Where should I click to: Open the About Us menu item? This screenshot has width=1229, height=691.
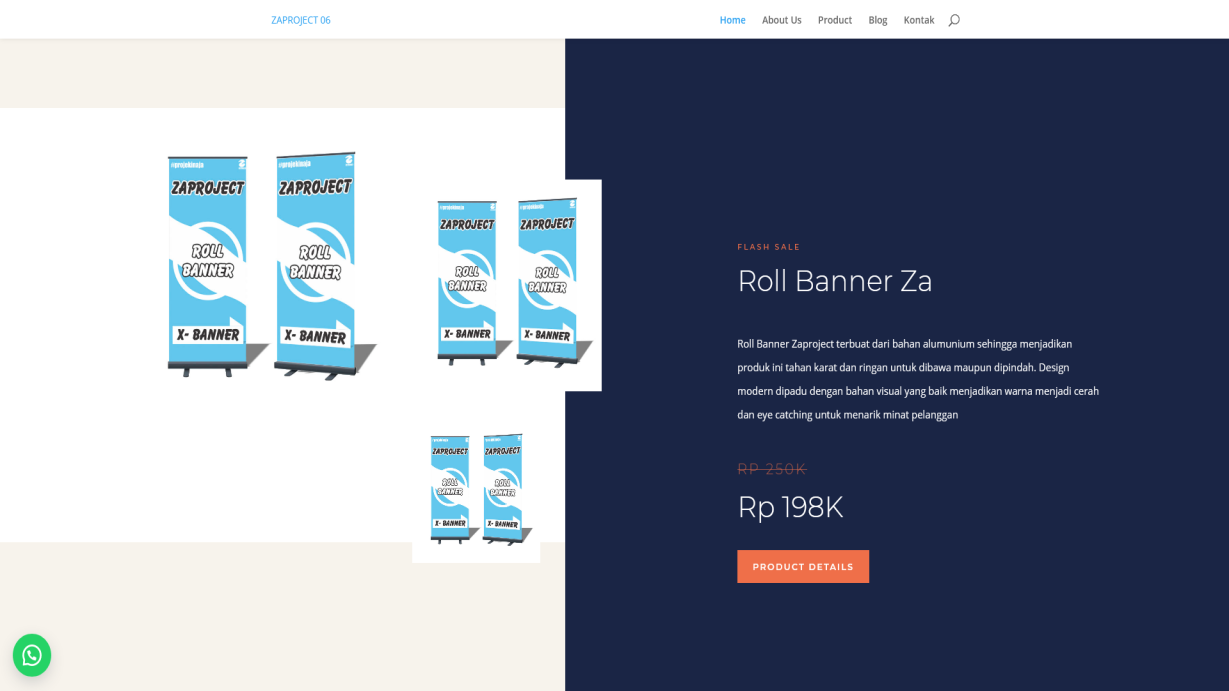point(781,20)
